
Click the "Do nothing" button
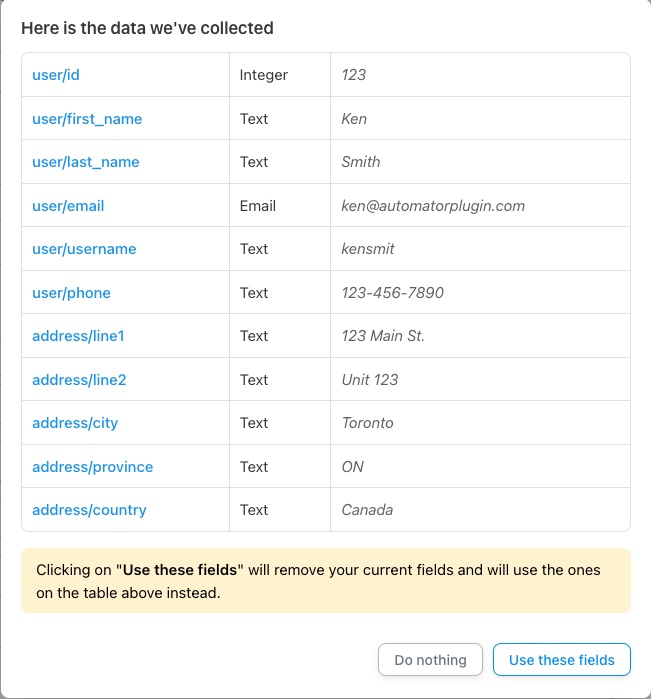(x=430, y=659)
